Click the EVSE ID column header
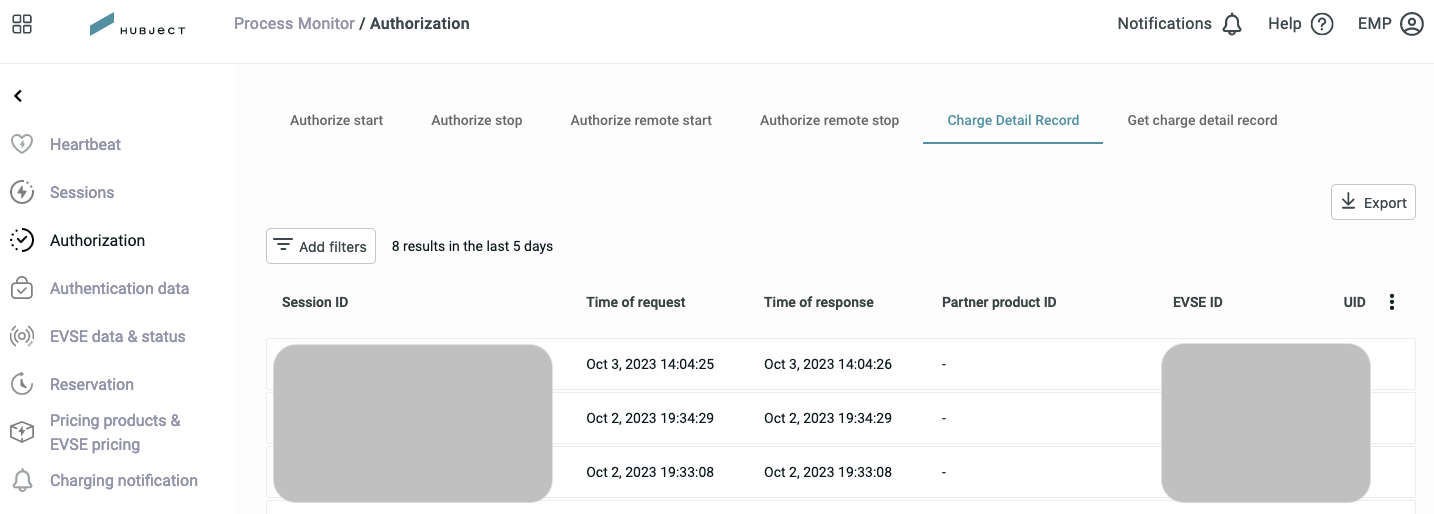The width and height of the screenshot is (1434, 514). coord(1198,302)
